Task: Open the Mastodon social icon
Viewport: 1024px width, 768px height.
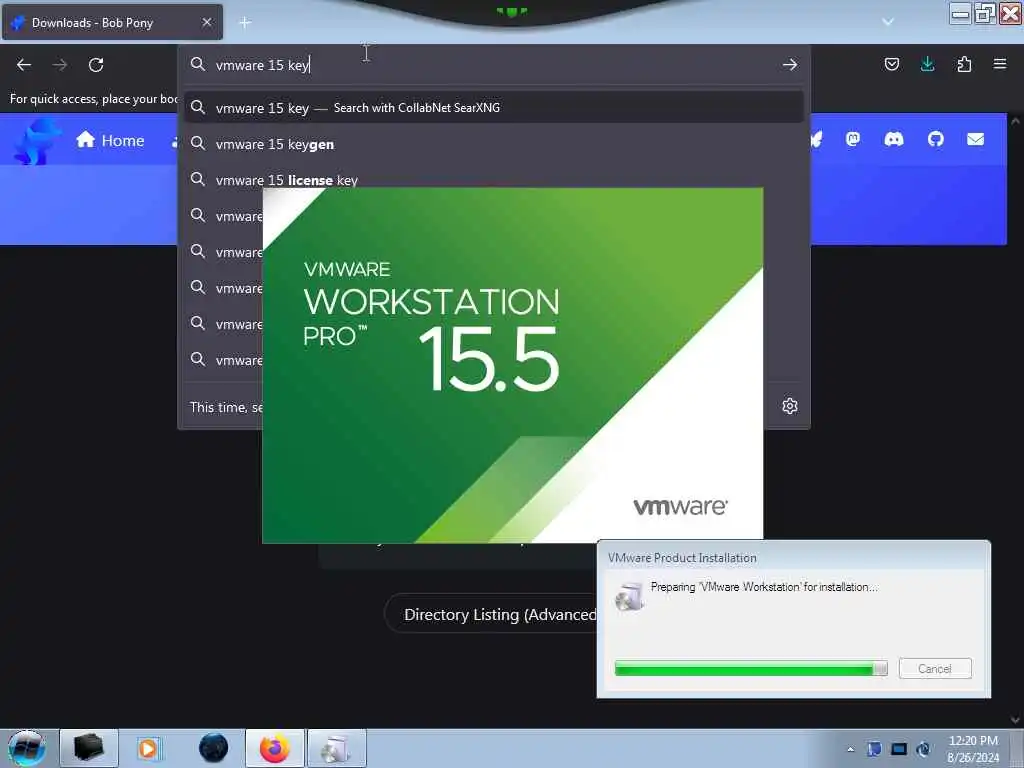Action: click(853, 139)
